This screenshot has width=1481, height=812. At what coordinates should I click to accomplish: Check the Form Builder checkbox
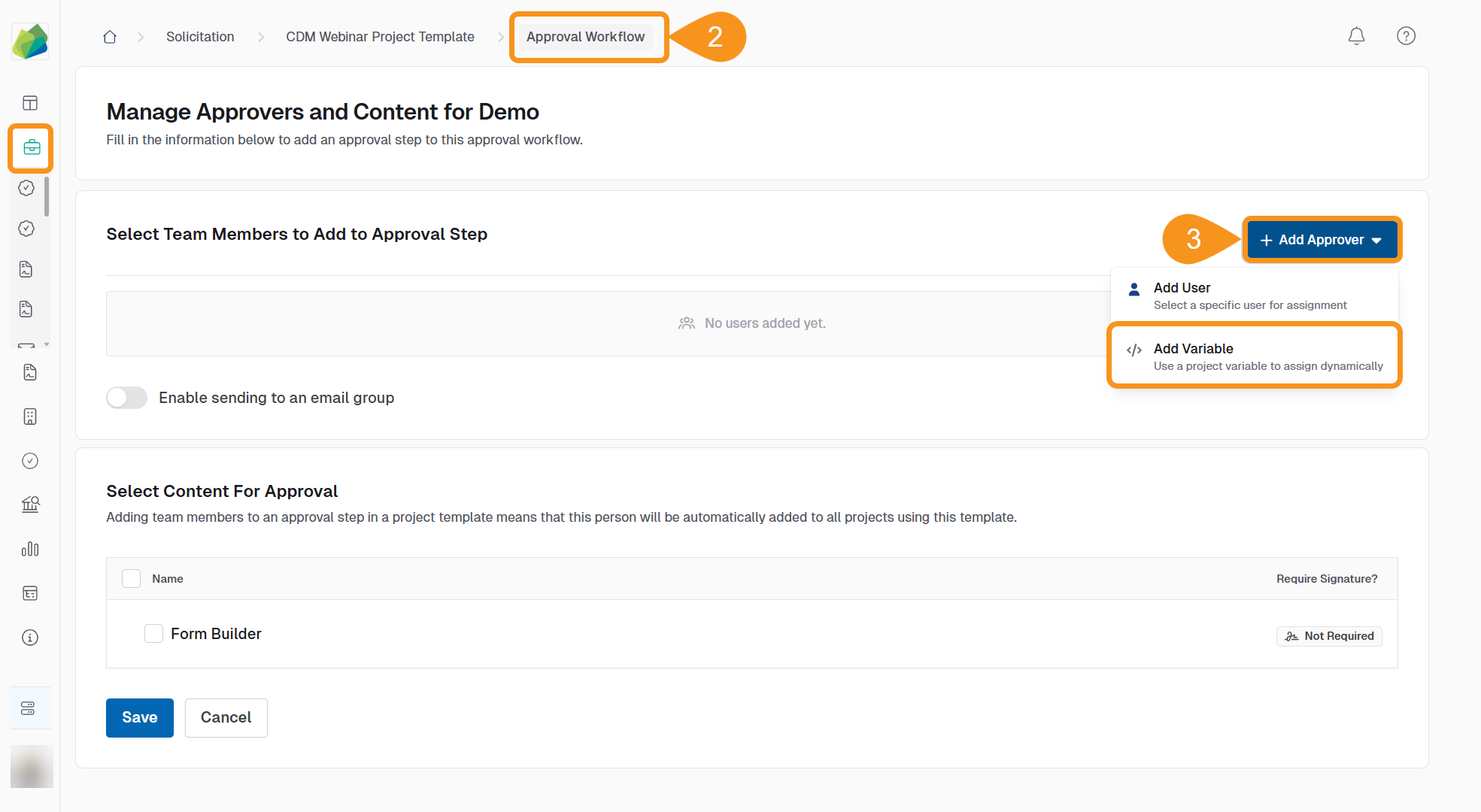click(x=153, y=634)
